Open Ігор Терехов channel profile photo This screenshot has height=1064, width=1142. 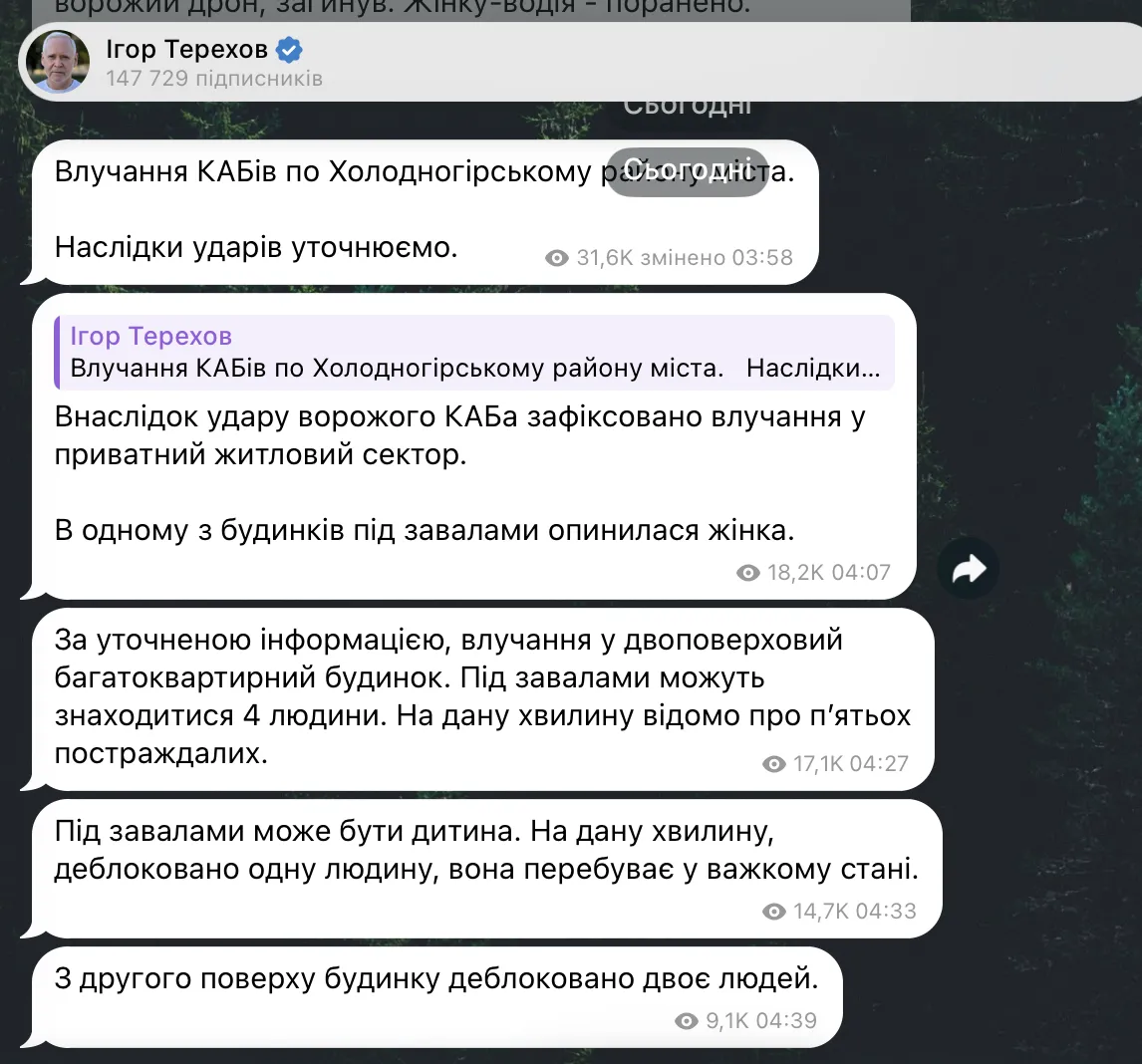(x=58, y=62)
